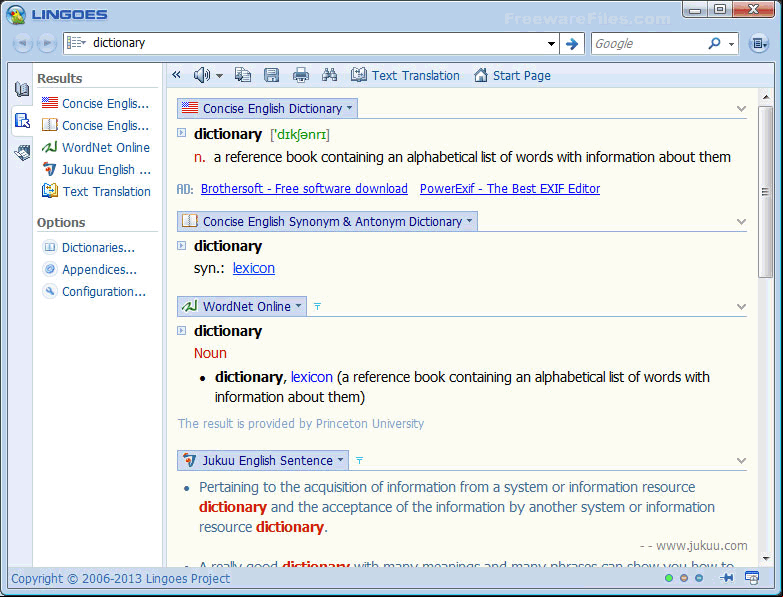The image size is (783, 597).
Task: Select Text Translation in Results list
Action: click(x=96, y=191)
